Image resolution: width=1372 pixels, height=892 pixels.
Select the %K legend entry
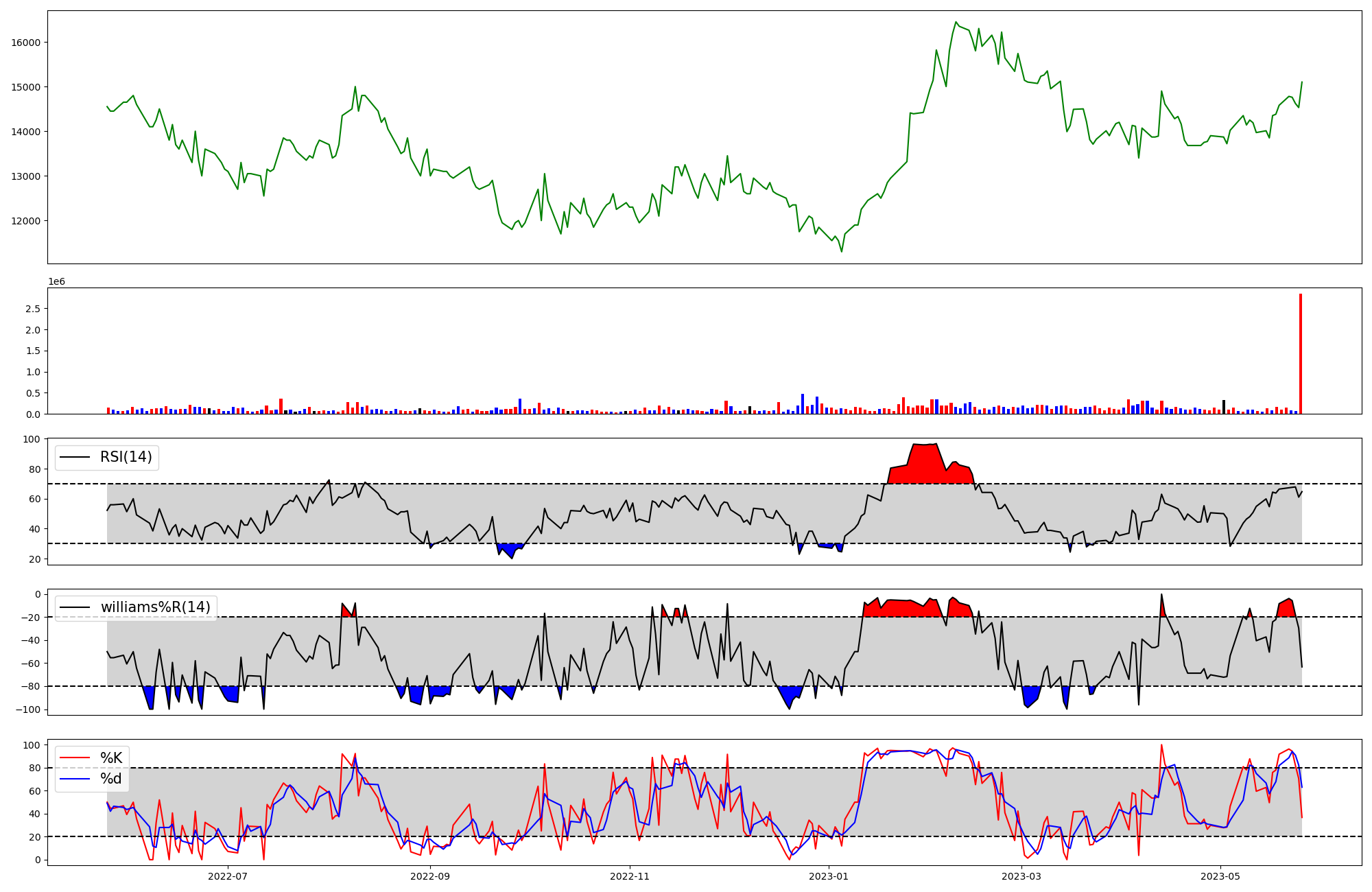(x=111, y=758)
